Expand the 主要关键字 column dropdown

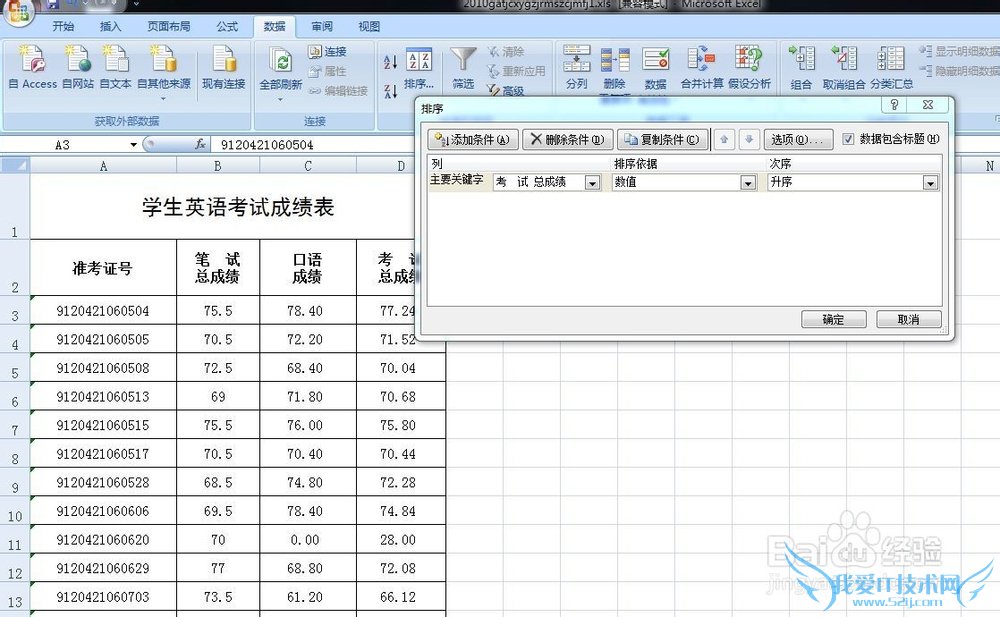[x=592, y=183]
